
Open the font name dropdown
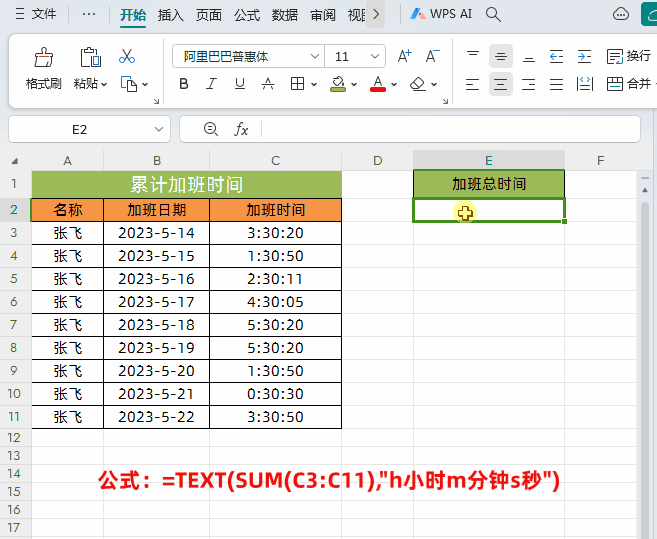click(x=315, y=56)
